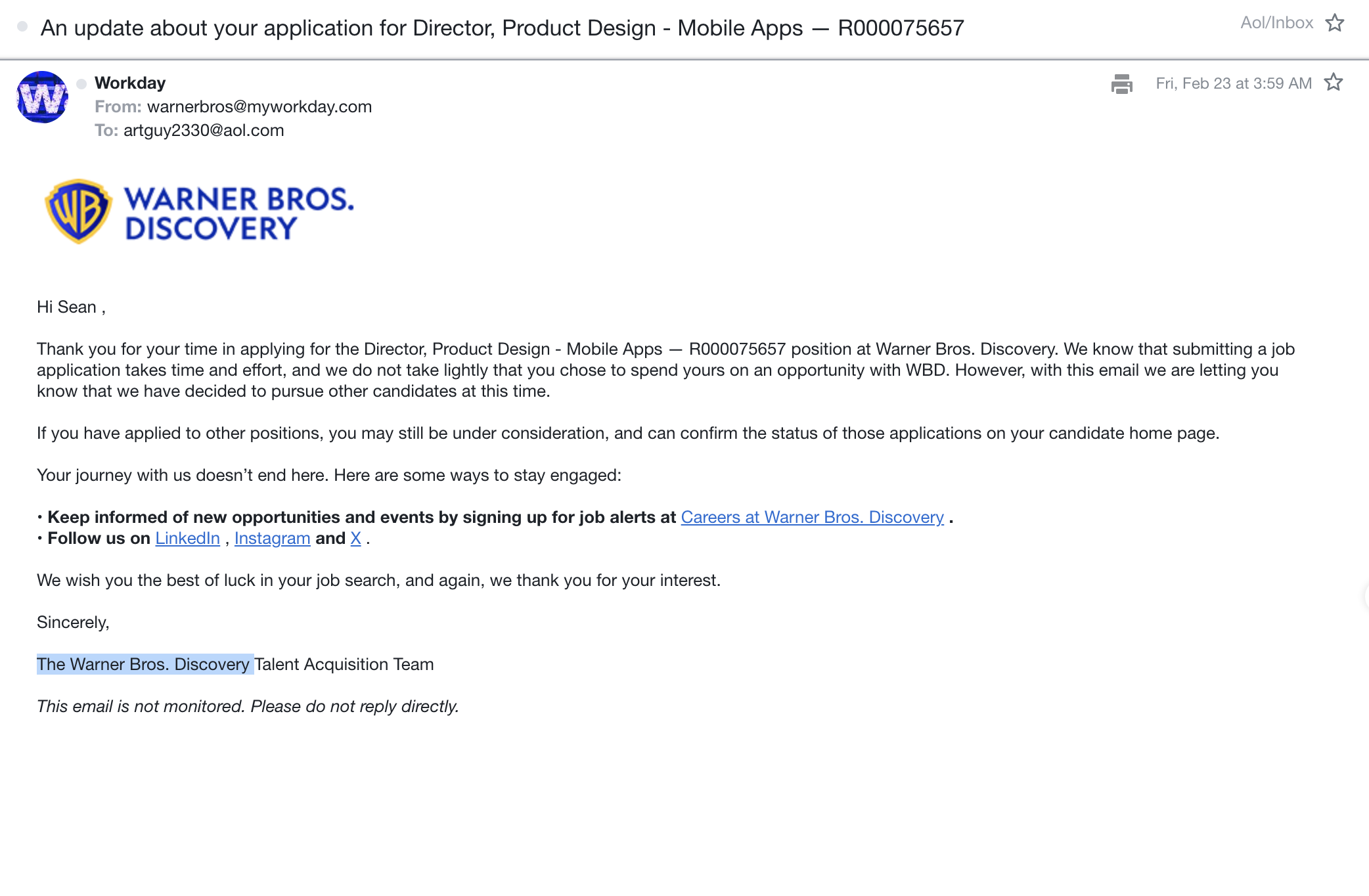Click the Workday sender avatar
This screenshot has width=1369, height=896.
pos(42,97)
